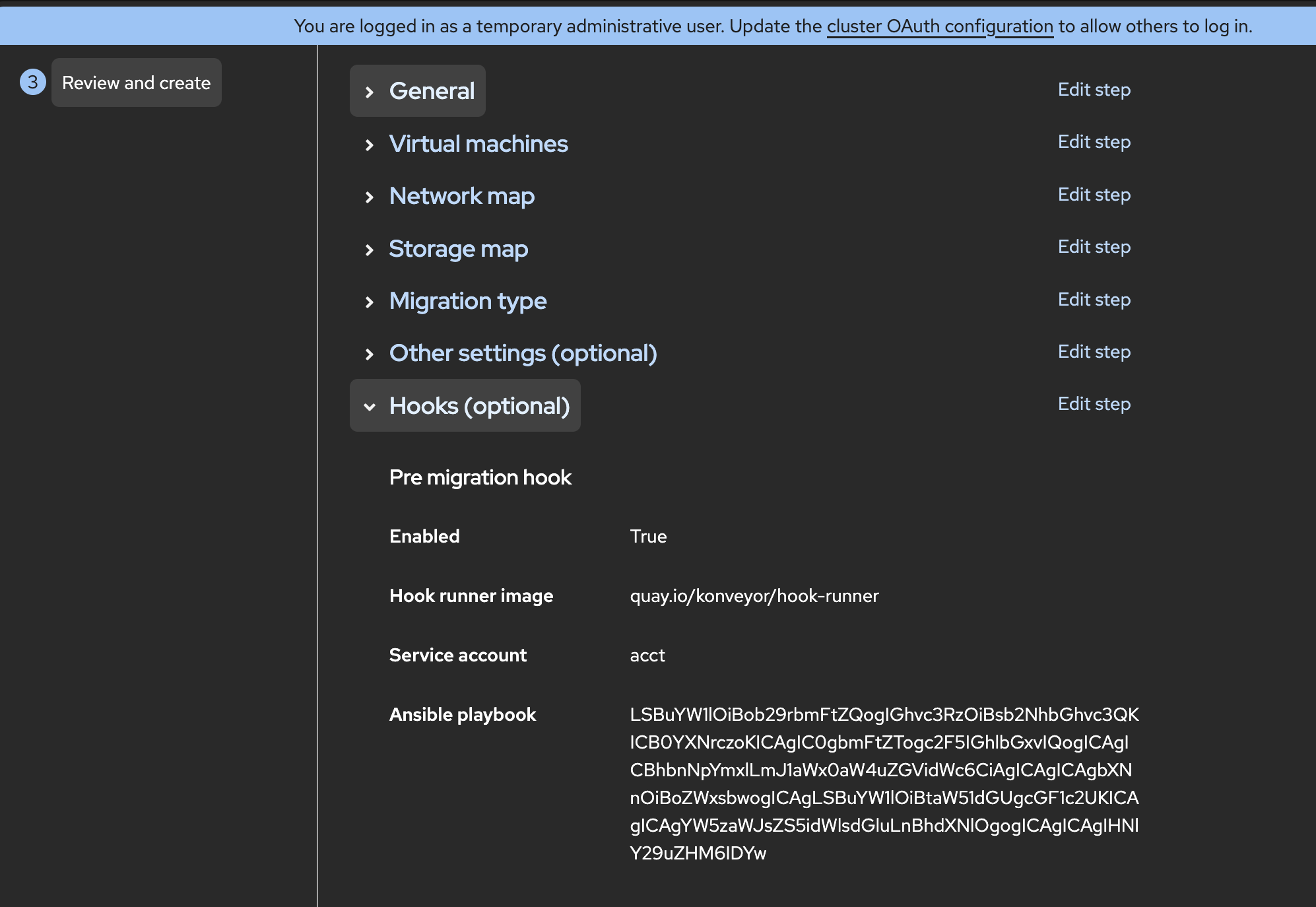
Task: Open cluster OAuth configuration link
Action: (939, 26)
